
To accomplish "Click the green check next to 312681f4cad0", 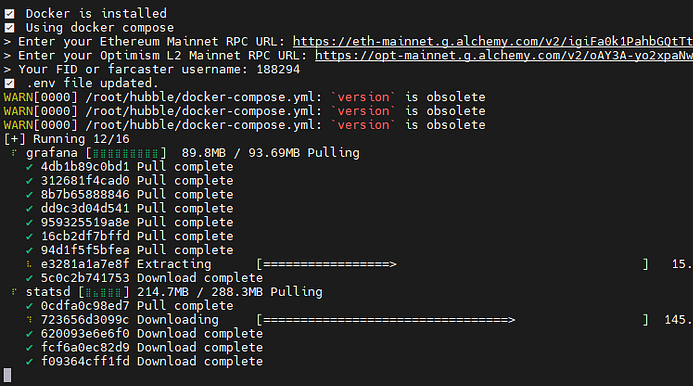I will point(30,181).
